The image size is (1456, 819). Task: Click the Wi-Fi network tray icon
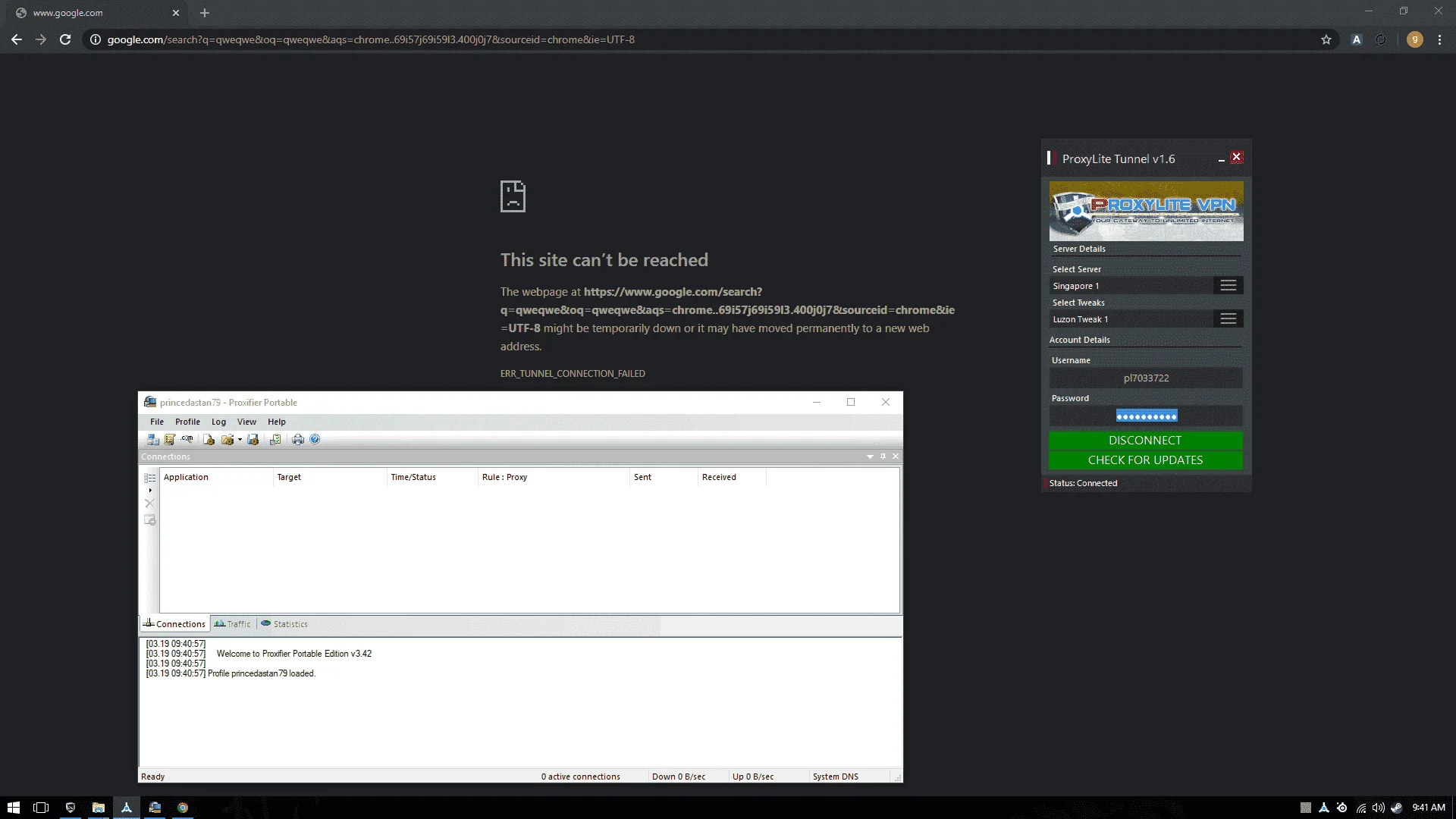point(1361,808)
